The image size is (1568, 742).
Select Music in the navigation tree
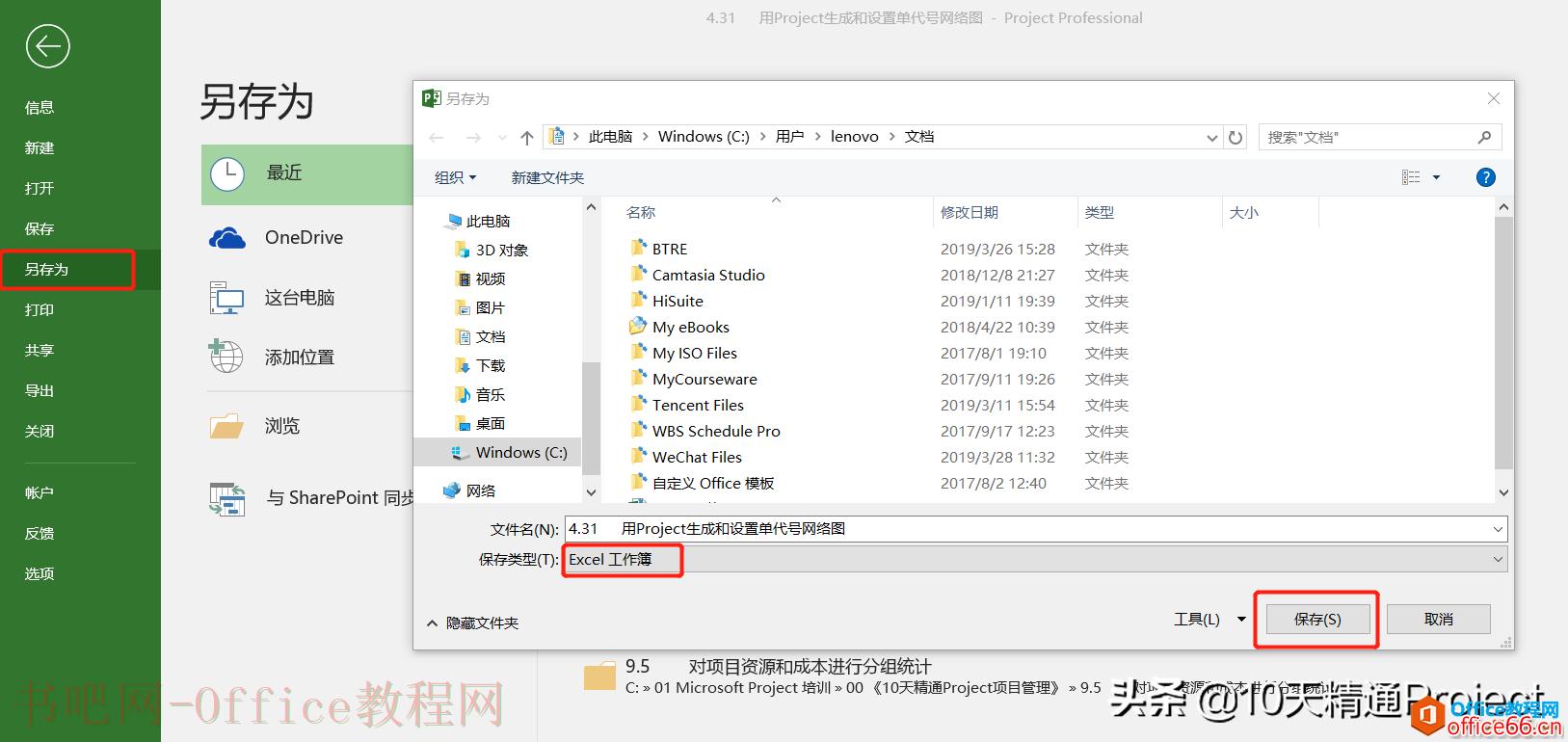click(x=480, y=394)
